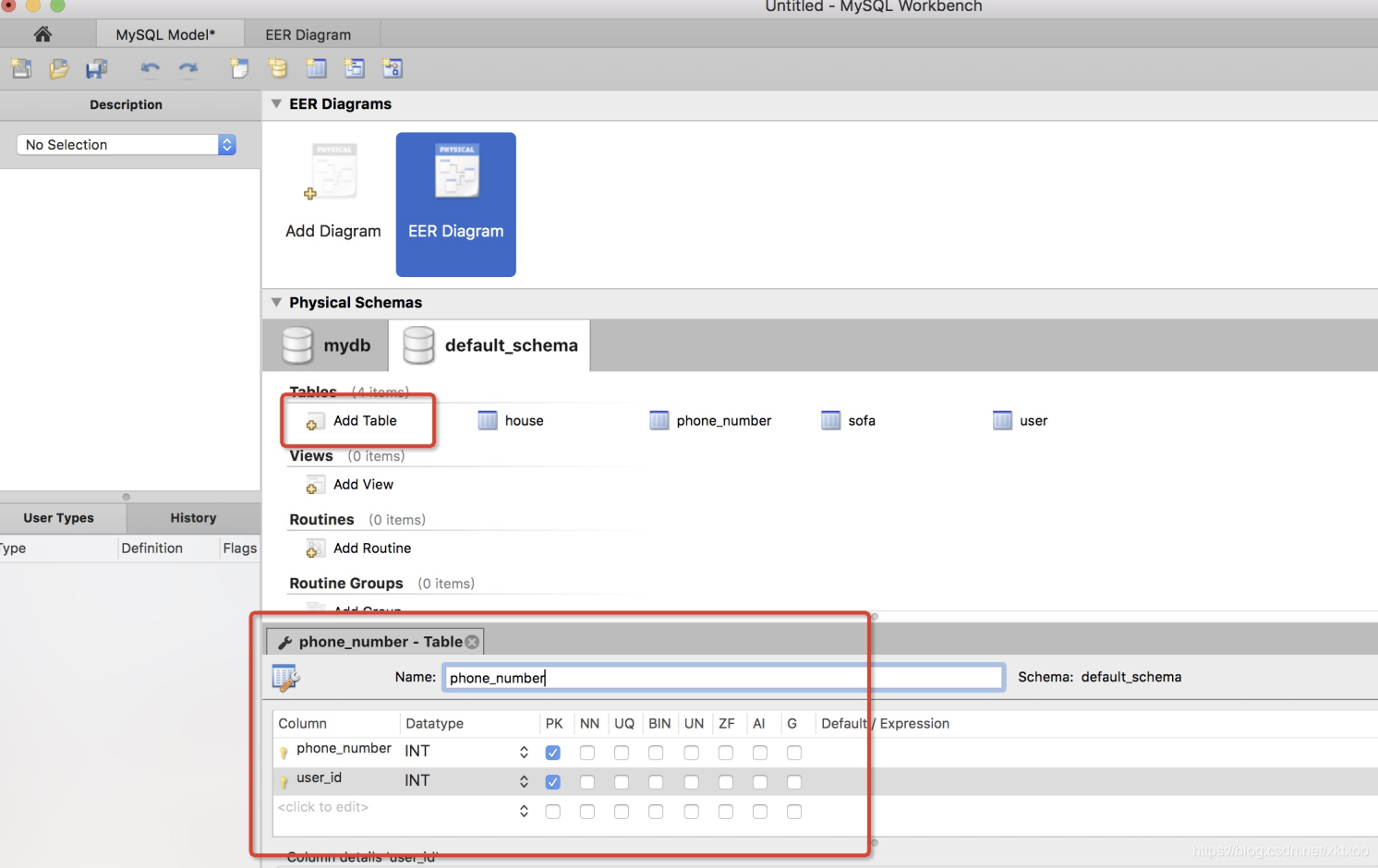The height and width of the screenshot is (868, 1378).
Task: Switch to the EER Diagram tab
Action: point(308,34)
